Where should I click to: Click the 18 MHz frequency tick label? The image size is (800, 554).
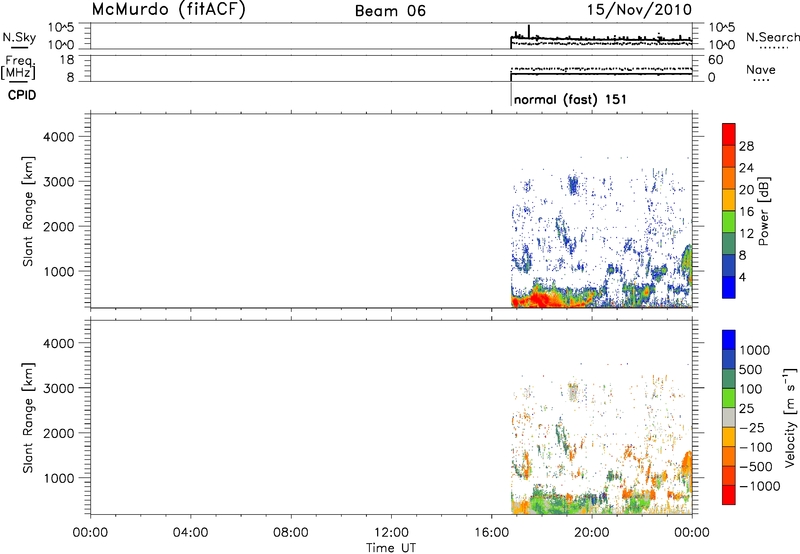[67, 60]
